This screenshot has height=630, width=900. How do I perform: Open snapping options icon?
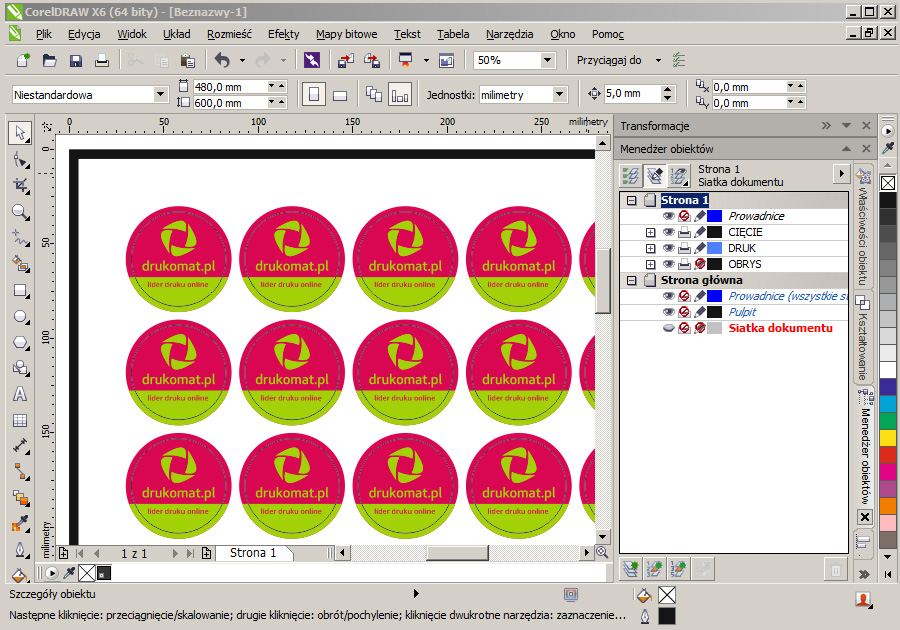tap(679, 60)
